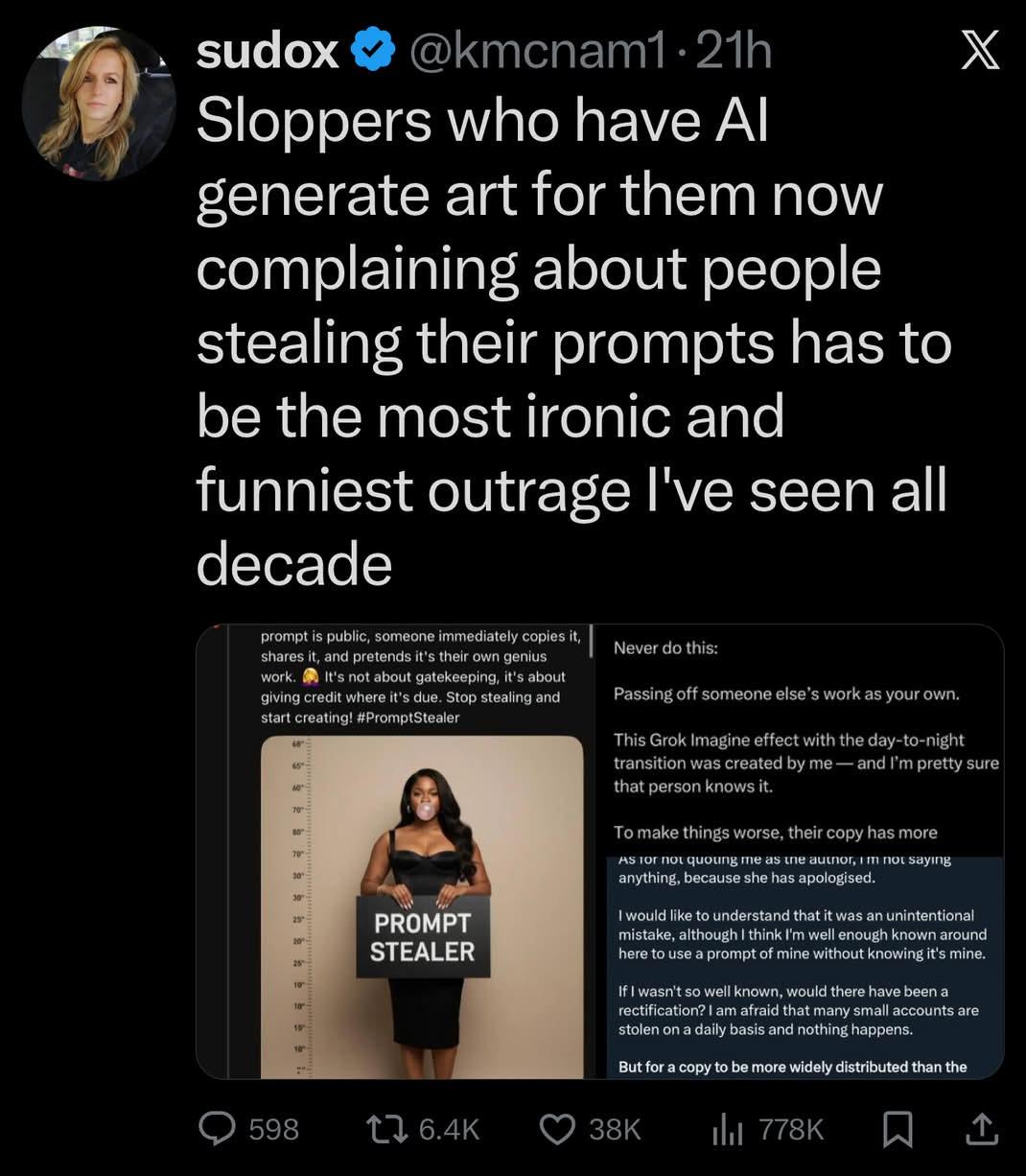This screenshot has width=1026, height=1176.
Task: Click the 6.4K reposts count
Action: pyautogui.click(x=449, y=1129)
